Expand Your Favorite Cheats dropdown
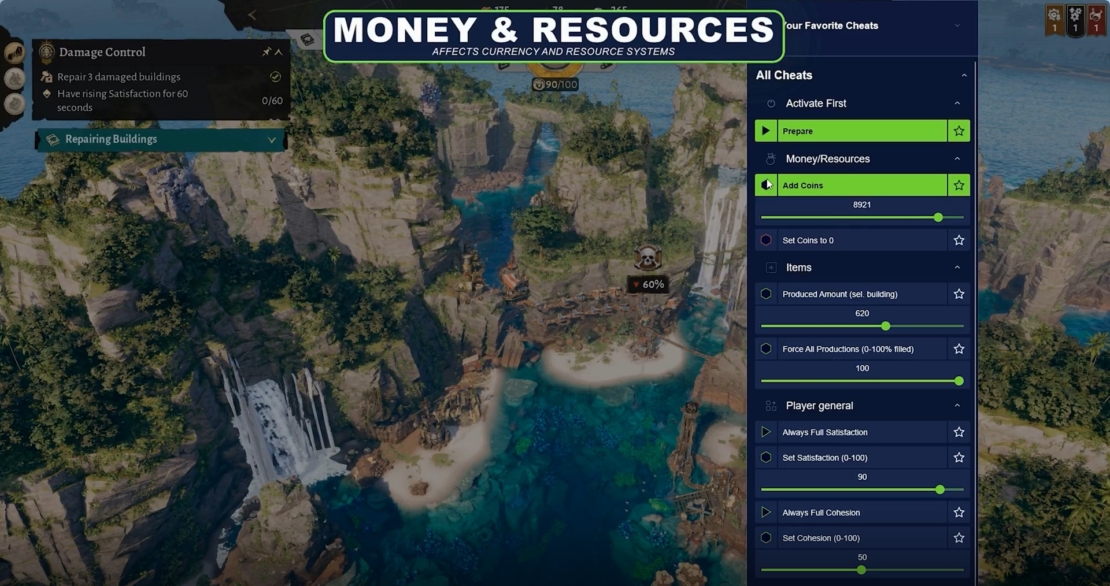1110x586 pixels. click(957, 25)
